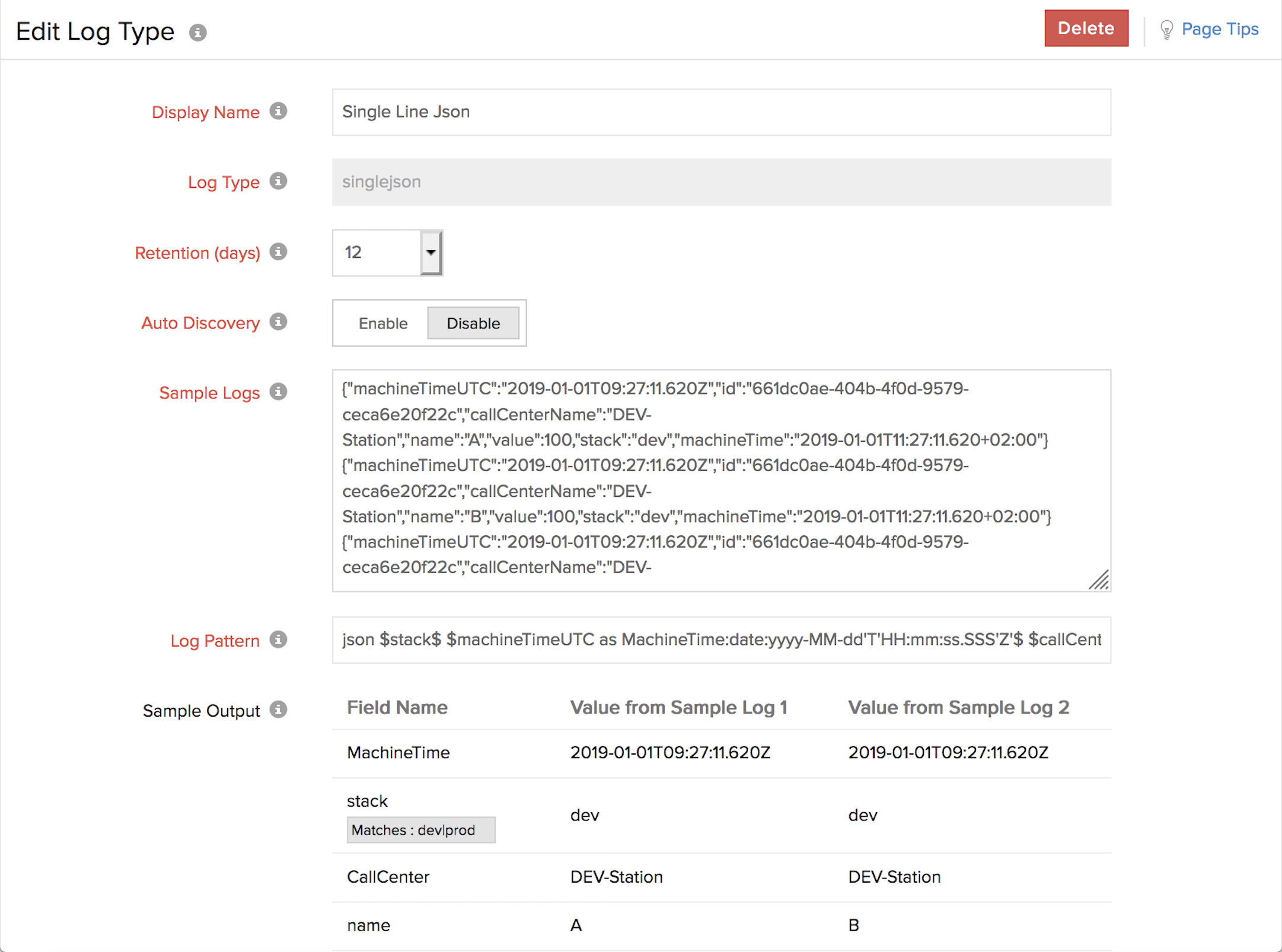This screenshot has height=952, width=1282.
Task: Click the Log Pattern info icon
Action: click(x=278, y=640)
